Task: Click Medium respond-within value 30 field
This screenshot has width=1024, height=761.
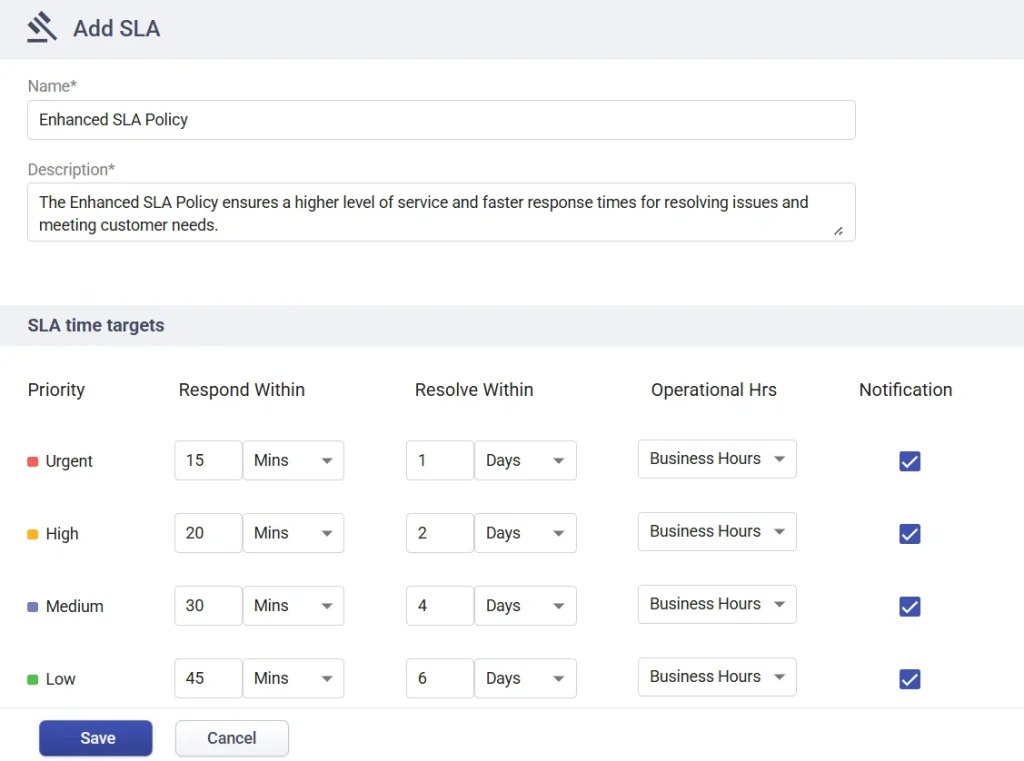Action: [208, 606]
